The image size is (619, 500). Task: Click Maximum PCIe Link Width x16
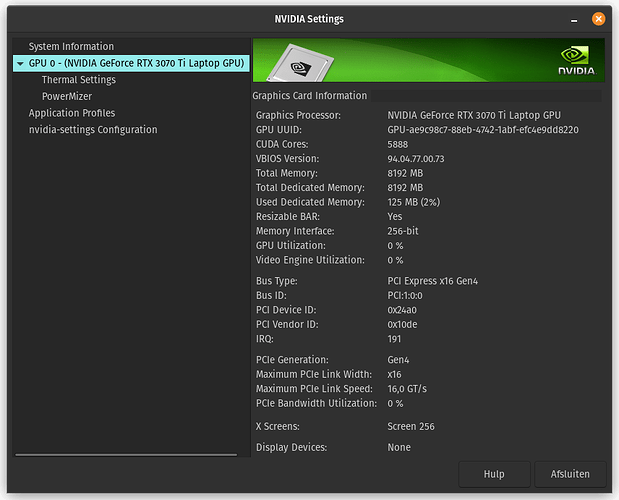point(394,375)
